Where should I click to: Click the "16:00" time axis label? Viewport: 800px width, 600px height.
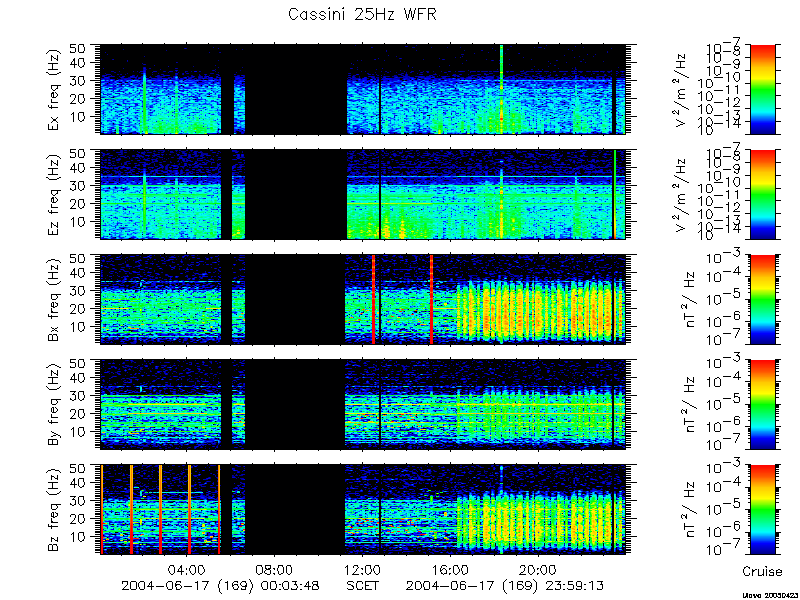[x=451, y=569]
